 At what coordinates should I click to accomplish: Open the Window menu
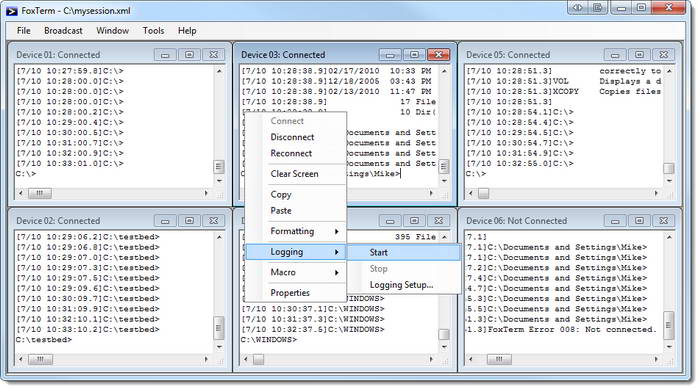[112, 31]
